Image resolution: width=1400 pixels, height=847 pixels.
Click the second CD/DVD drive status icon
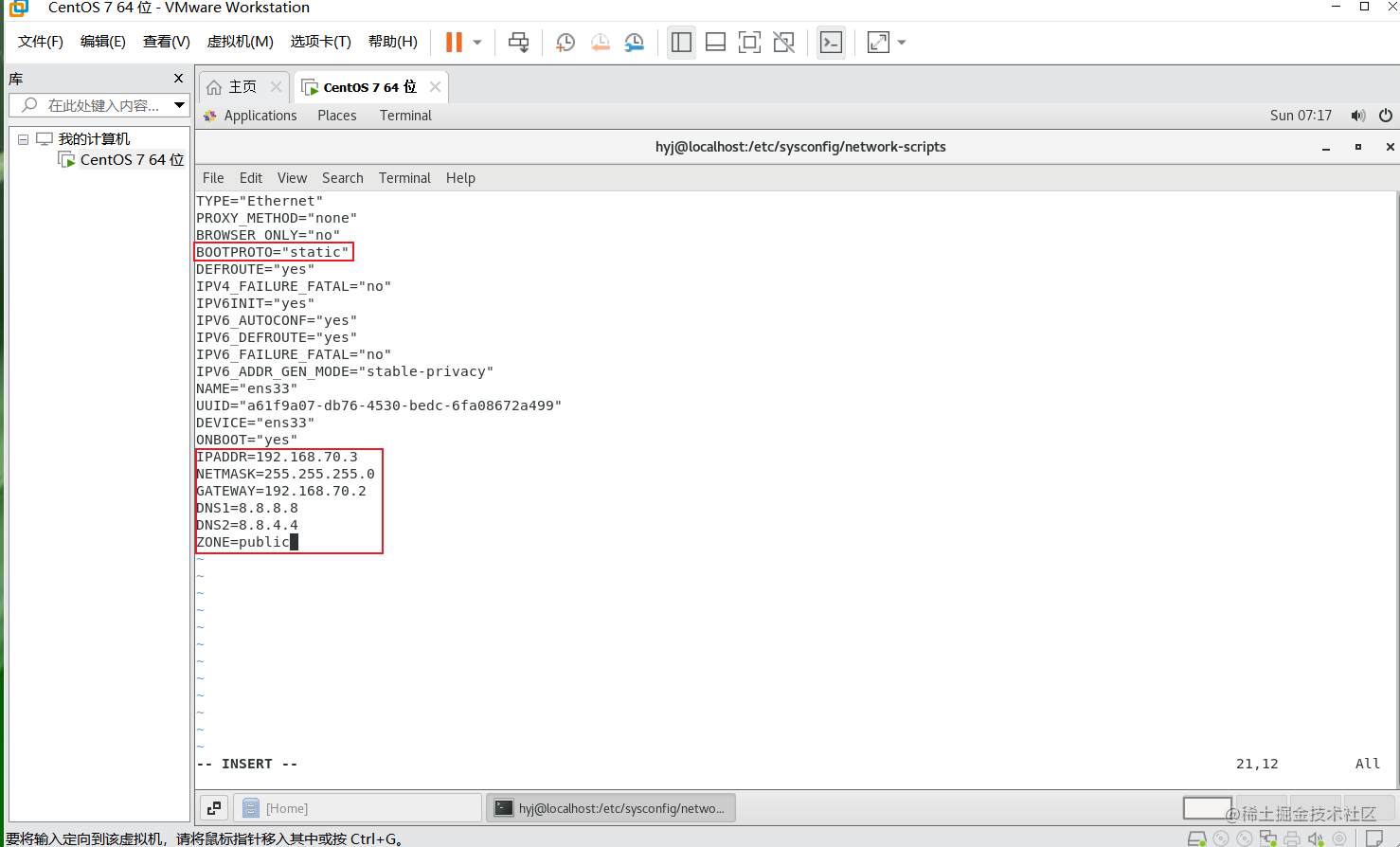(x=1245, y=838)
